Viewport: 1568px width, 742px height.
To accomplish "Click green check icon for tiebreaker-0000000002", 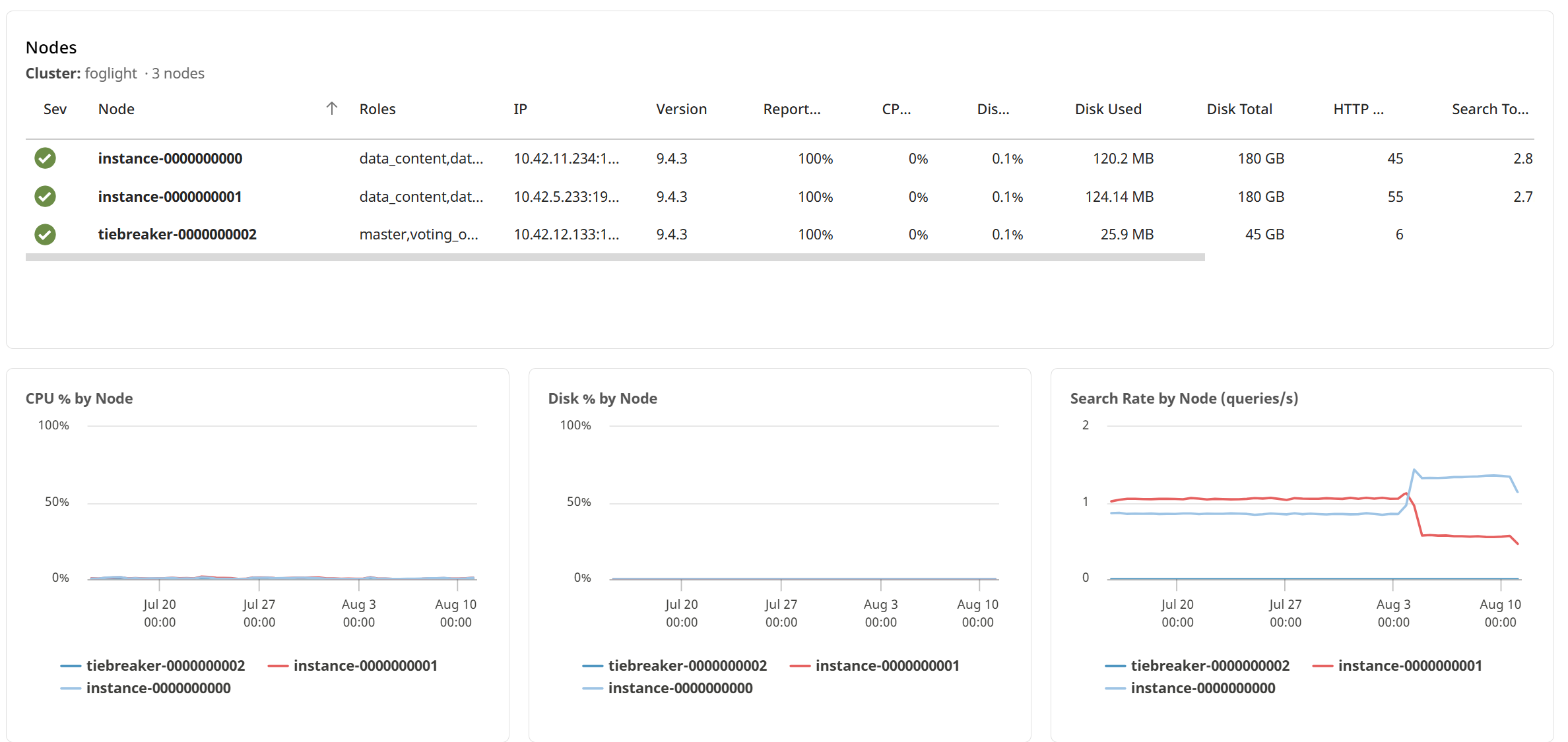I will (x=45, y=234).
